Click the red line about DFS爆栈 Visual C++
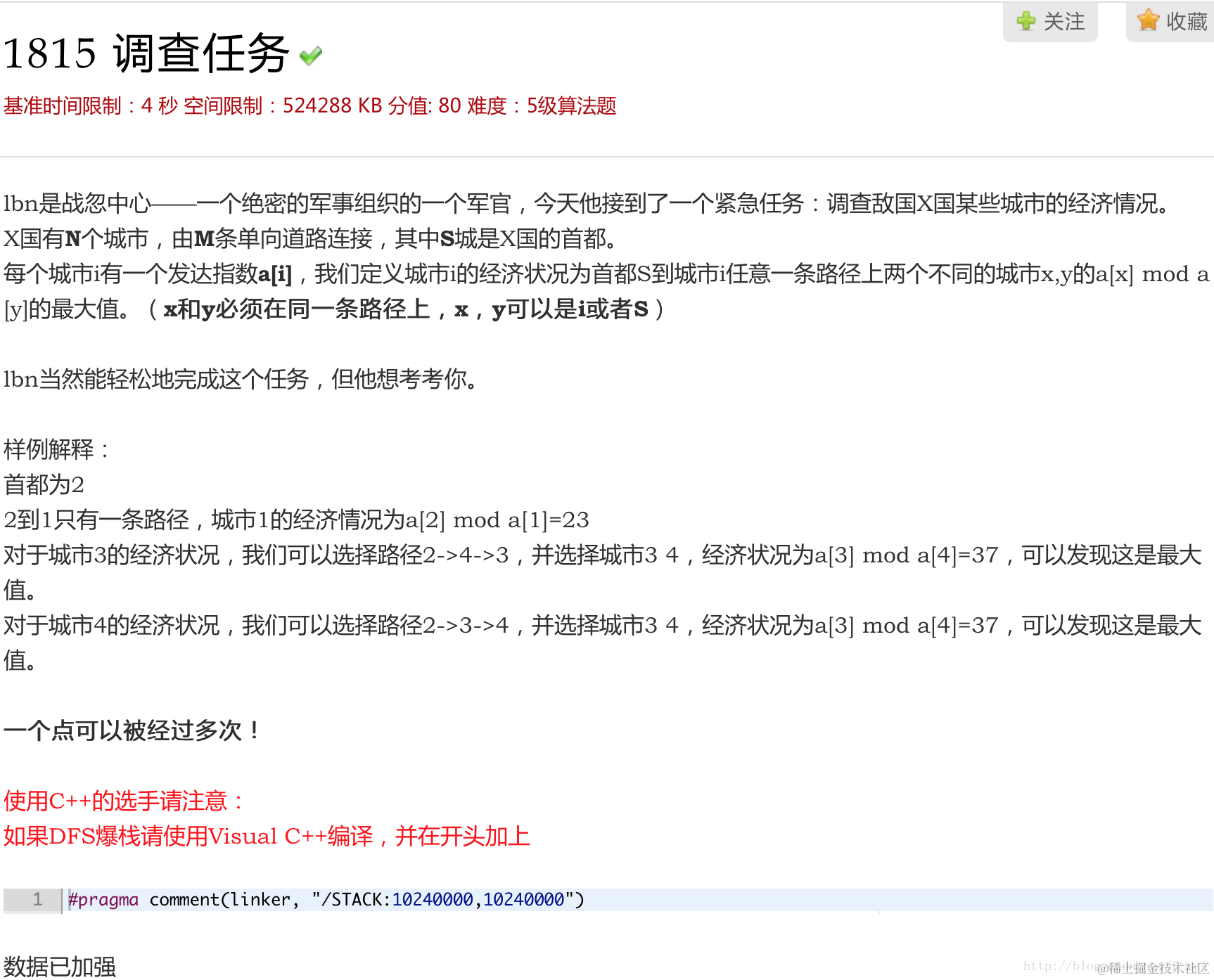This screenshot has width=1214, height=980. click(x=267, y=836)
